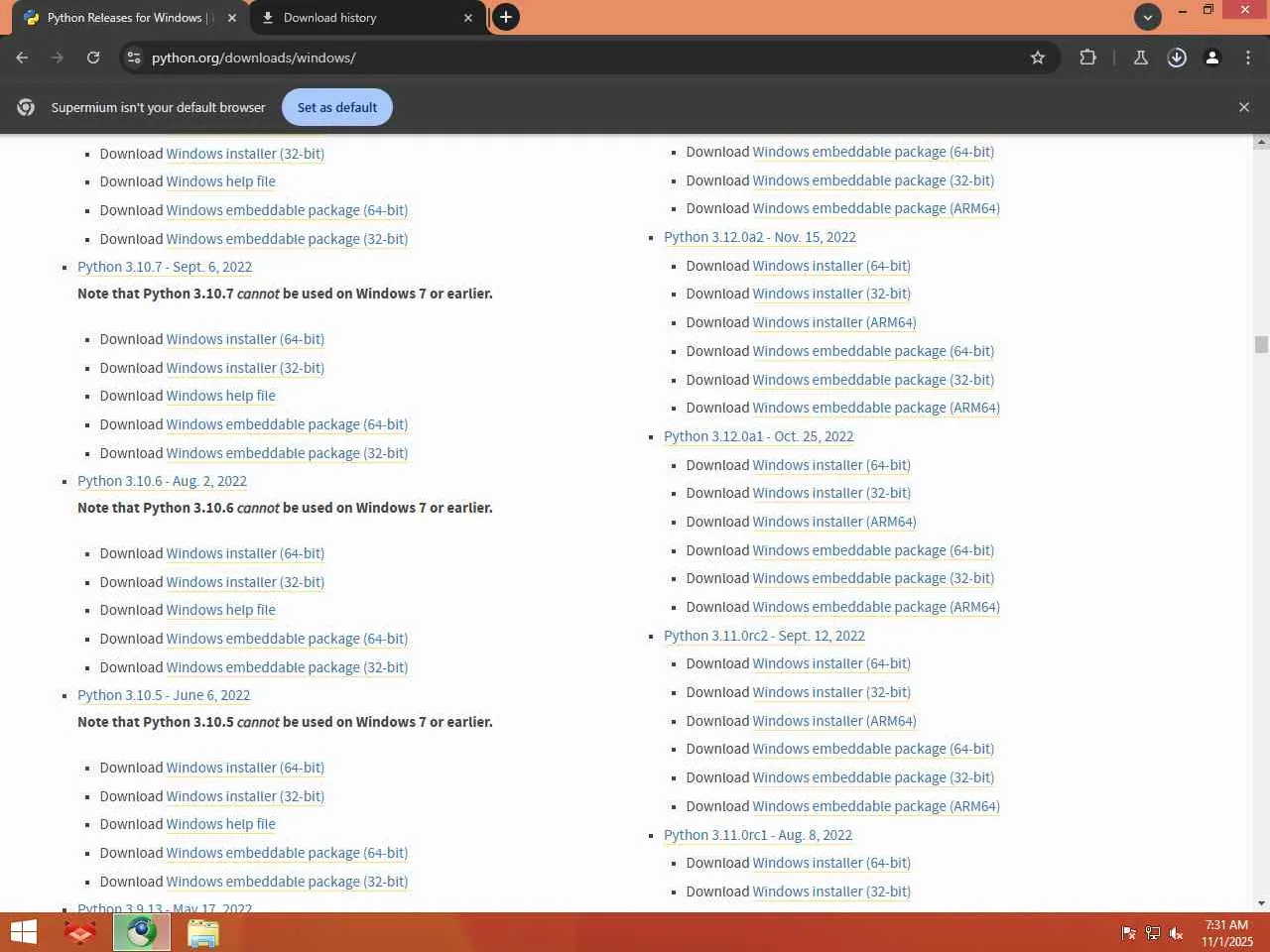Image resolution: width=1270 pixels, height=952 pixels.
Task: Click the muted volume tray icon
Action: click(x=1177, y=933)
